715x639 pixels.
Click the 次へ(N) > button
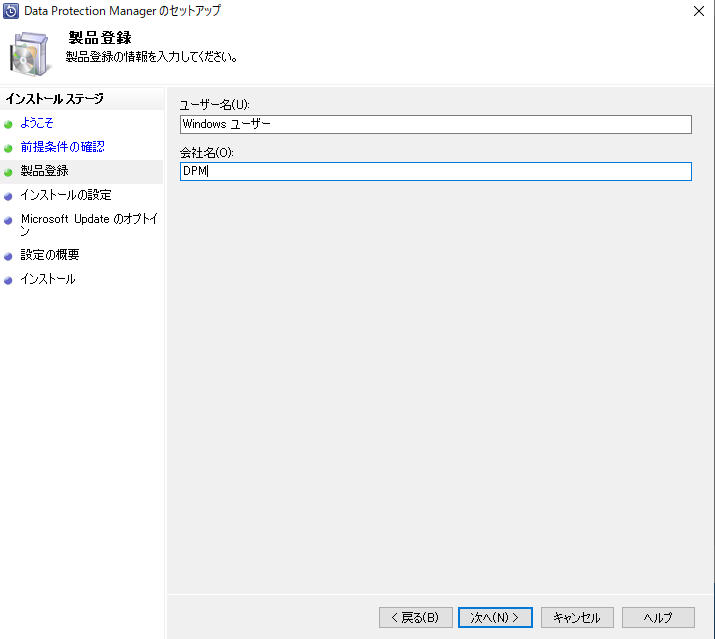[x=495, y=618]
